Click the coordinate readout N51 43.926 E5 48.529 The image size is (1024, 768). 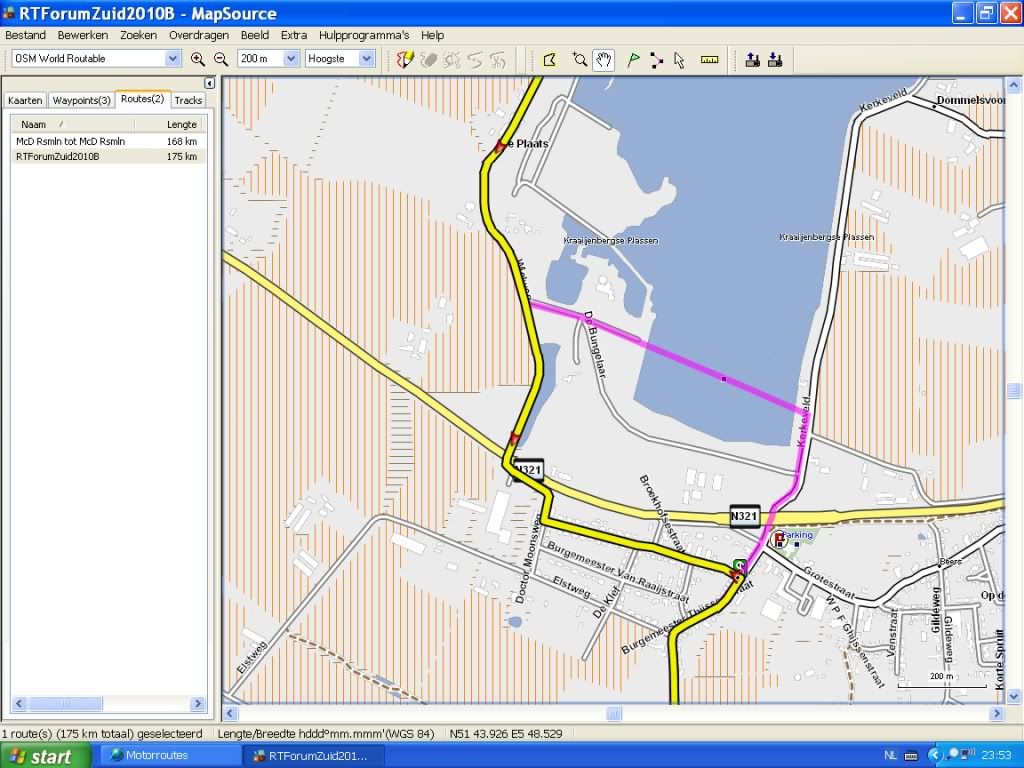(505, 734)
